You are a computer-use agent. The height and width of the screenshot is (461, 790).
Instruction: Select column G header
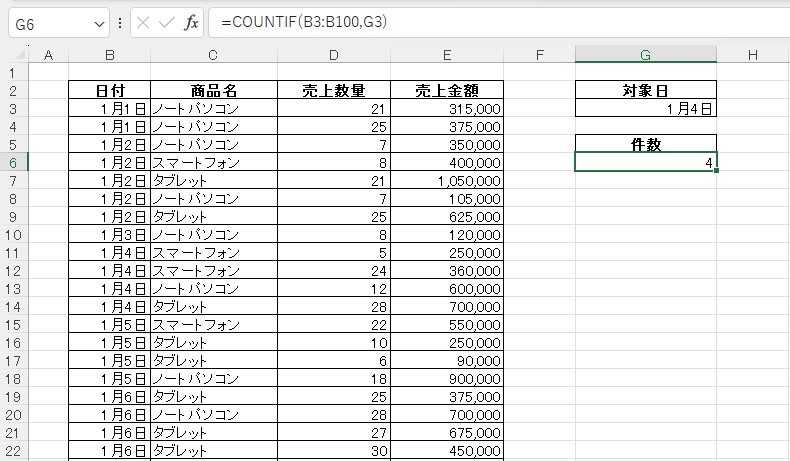click(x=645, y=54)
